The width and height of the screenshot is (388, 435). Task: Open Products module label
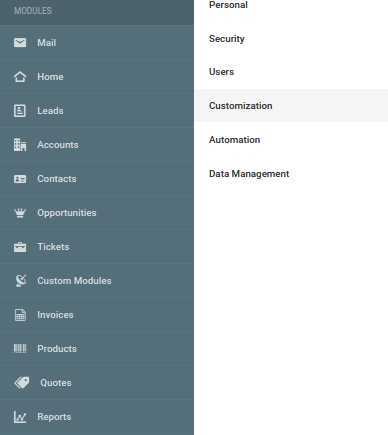click(57, 349)
